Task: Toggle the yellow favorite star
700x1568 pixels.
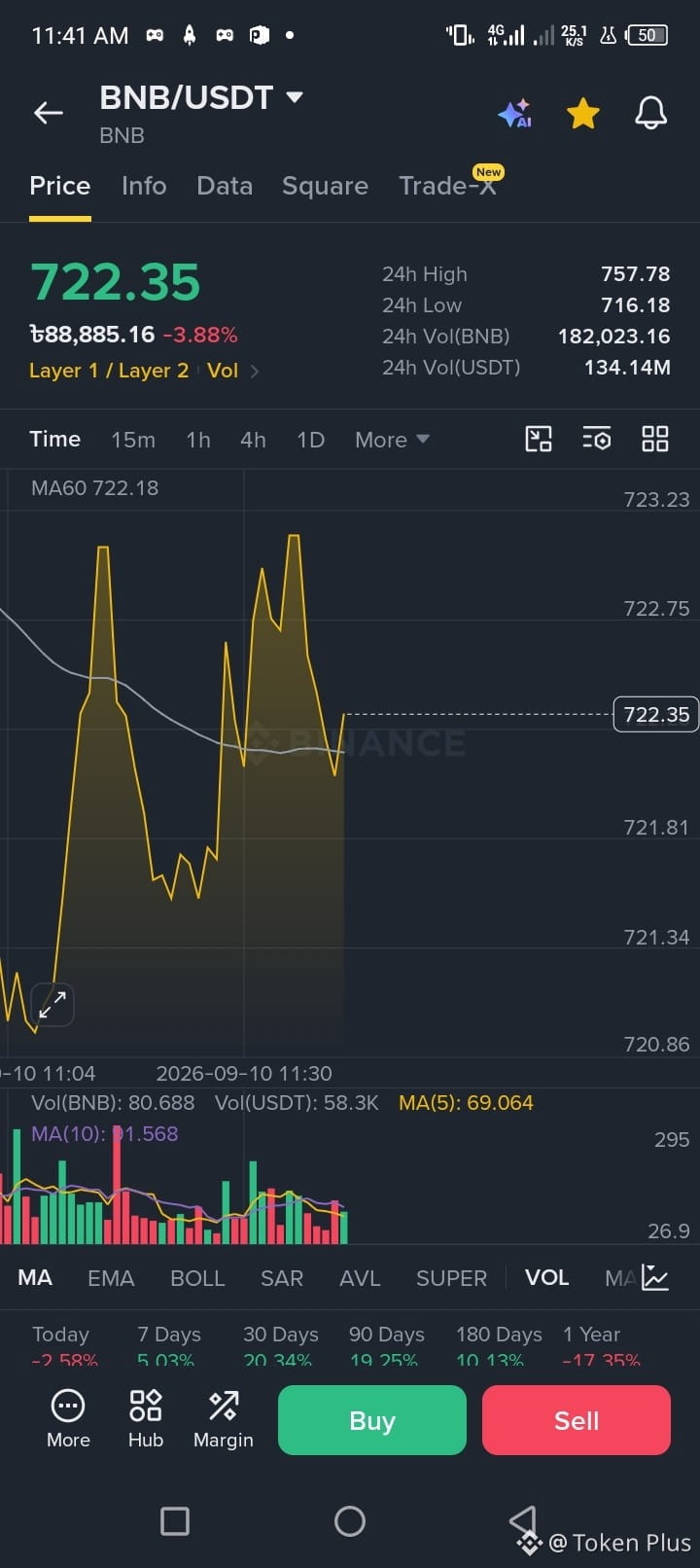Action: [x=583, y=114]
